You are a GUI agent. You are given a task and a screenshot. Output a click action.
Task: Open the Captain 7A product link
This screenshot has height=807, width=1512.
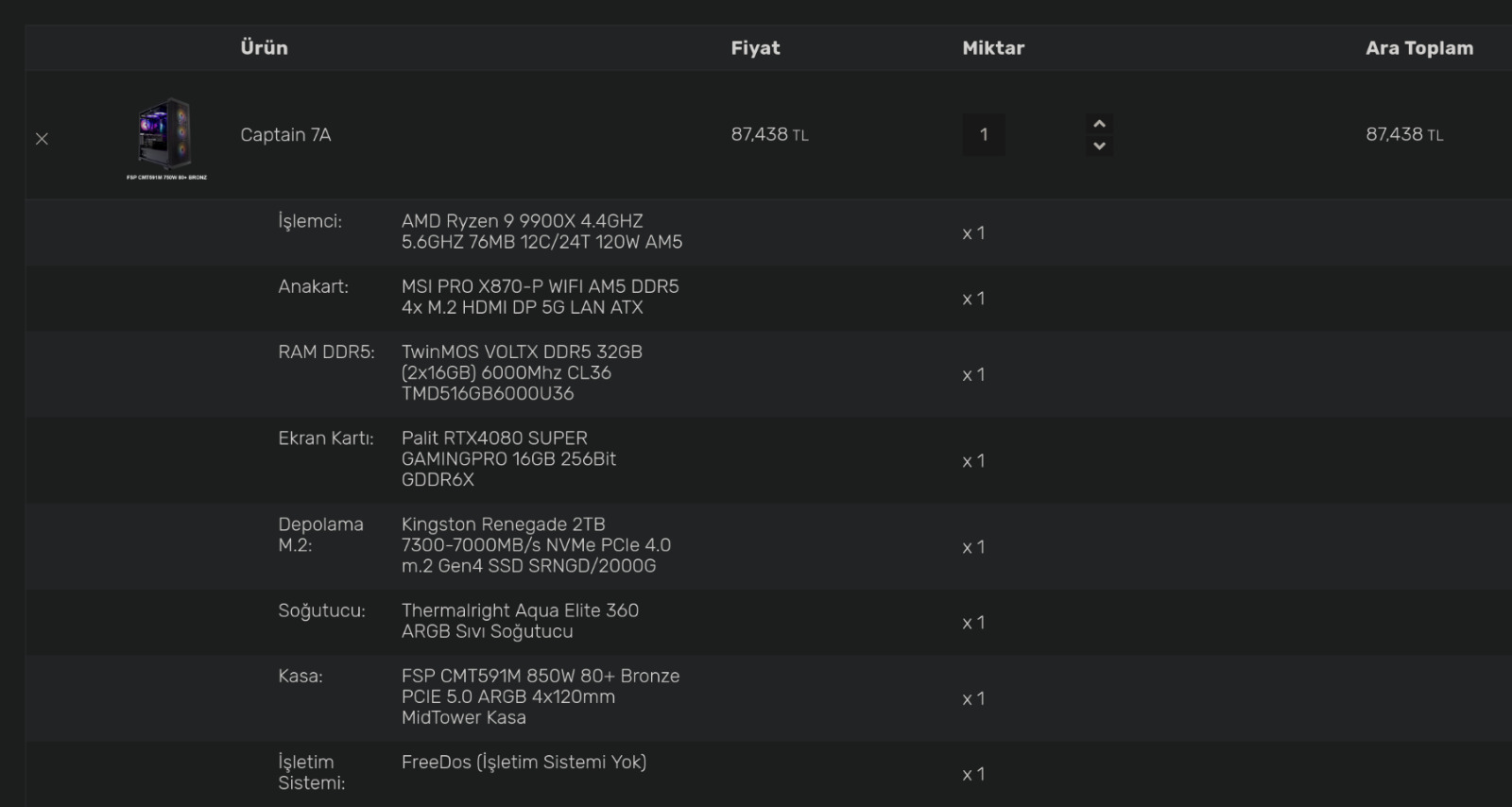point(285,135)
